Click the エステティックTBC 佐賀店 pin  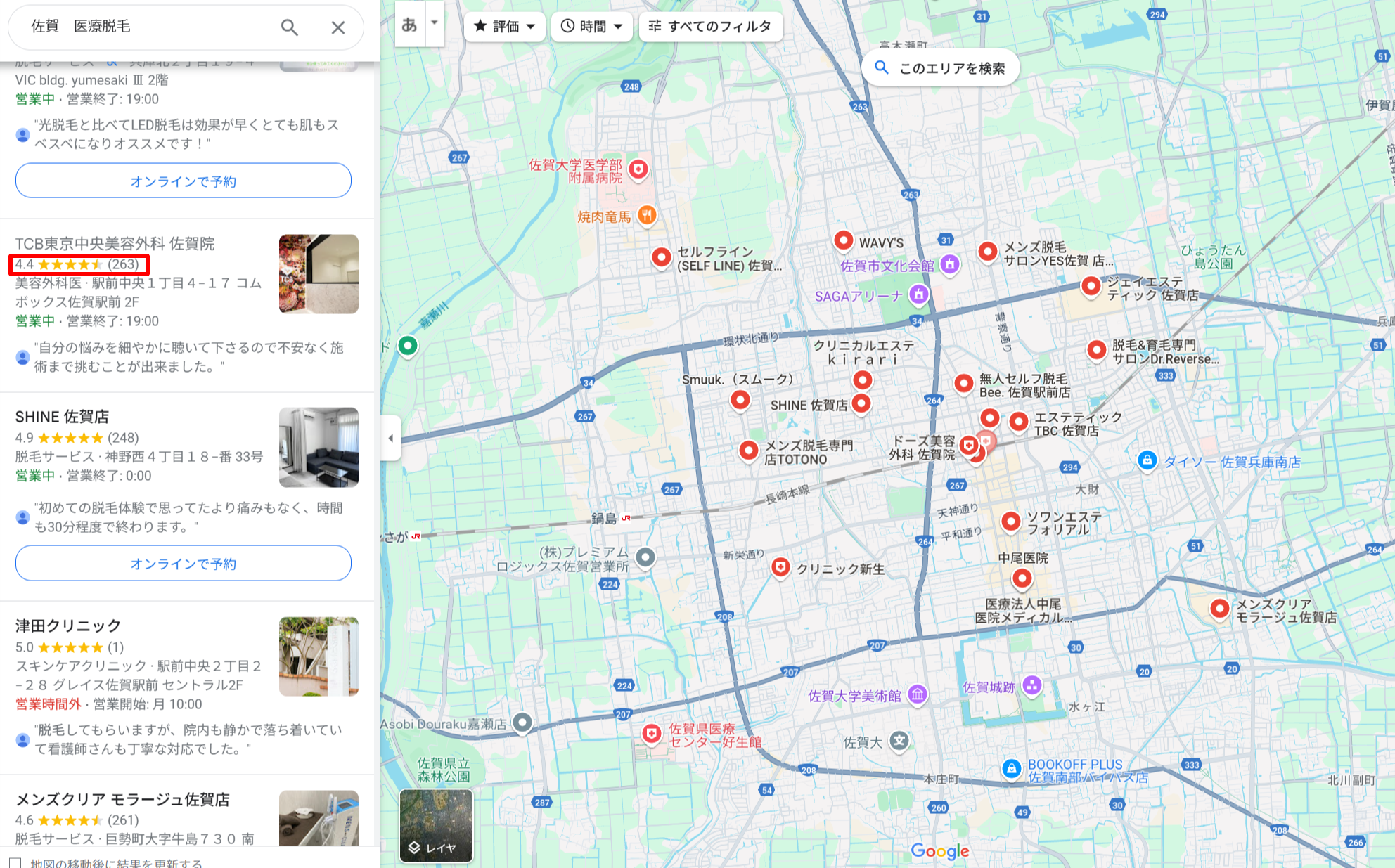coord(1019,422)
